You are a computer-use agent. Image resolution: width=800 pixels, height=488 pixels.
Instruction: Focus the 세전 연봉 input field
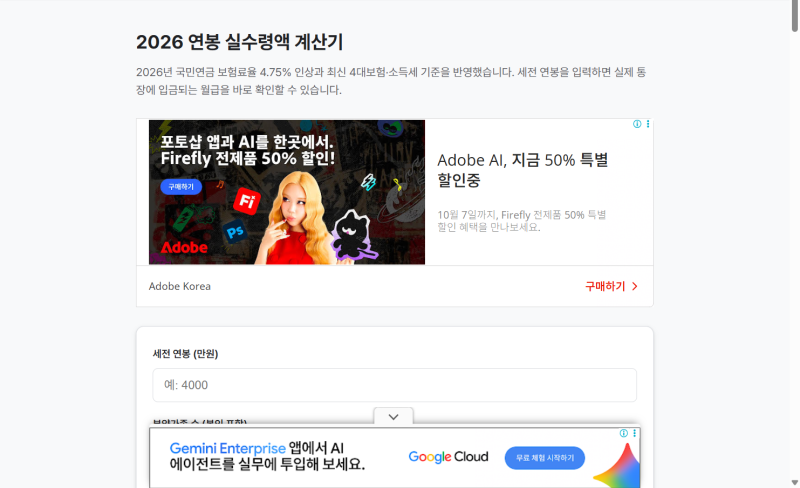394,385
